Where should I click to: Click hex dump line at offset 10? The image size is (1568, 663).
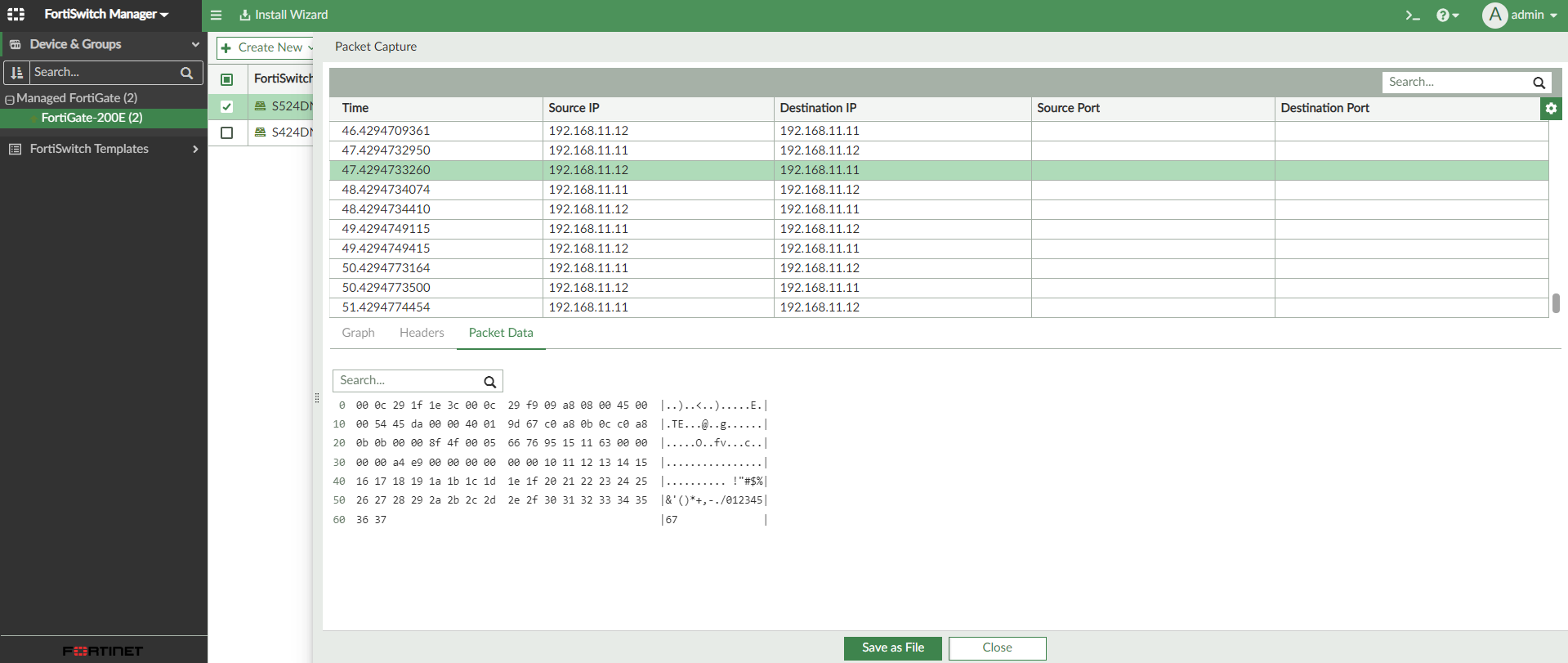click(x=550, y=424)
